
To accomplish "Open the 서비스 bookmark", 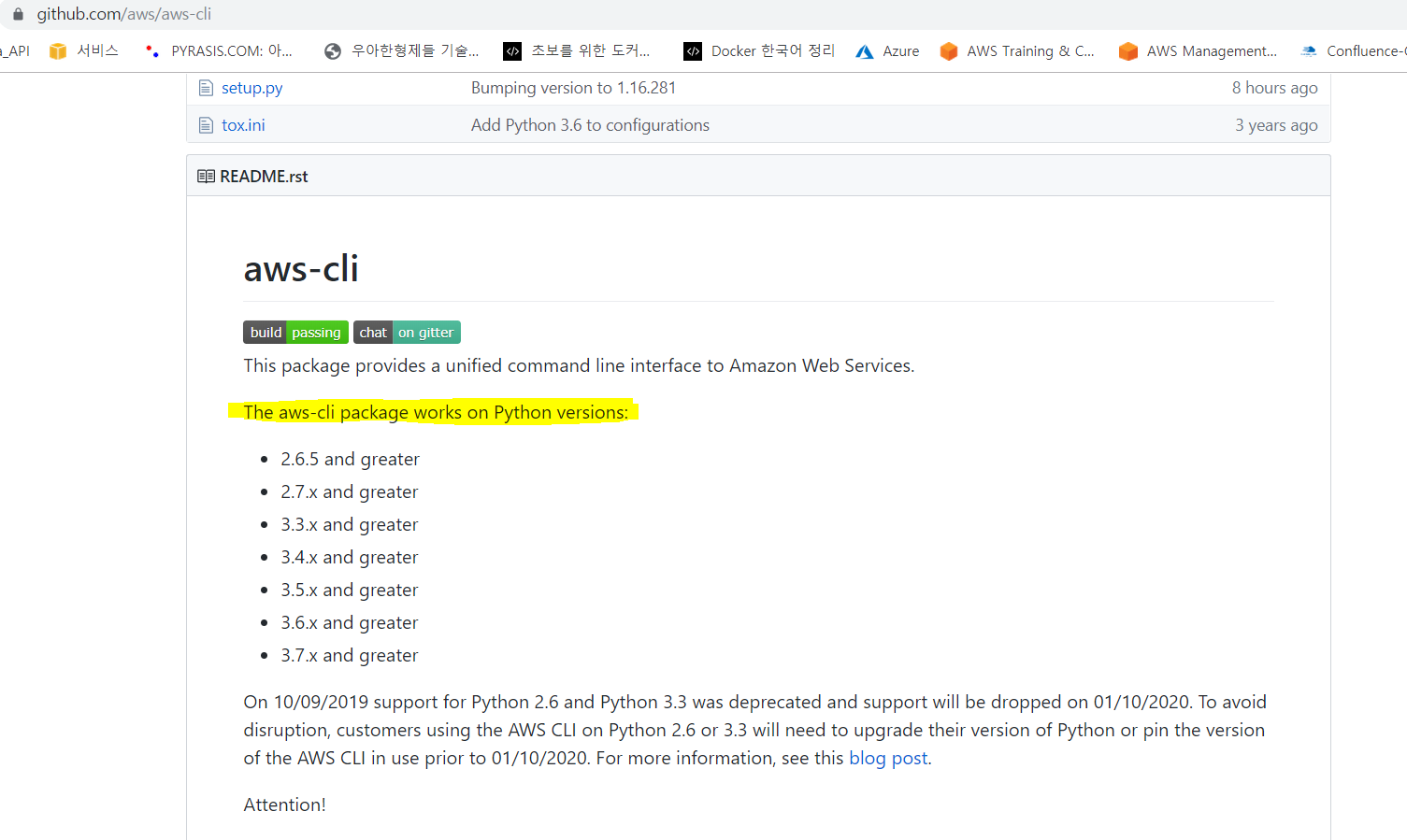I will tap(84, 51).
